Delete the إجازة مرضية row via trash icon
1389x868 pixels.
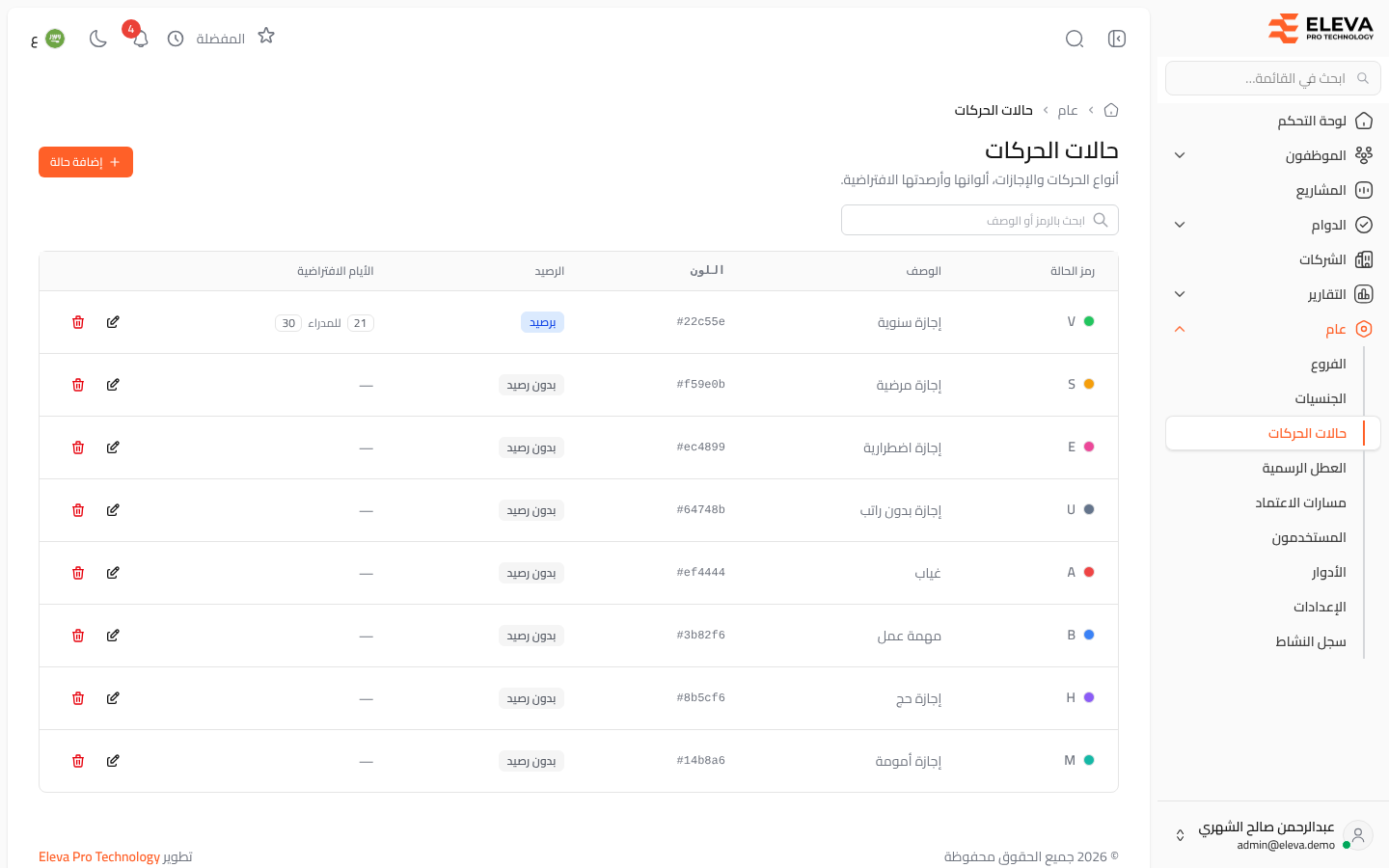pos(78,385)
